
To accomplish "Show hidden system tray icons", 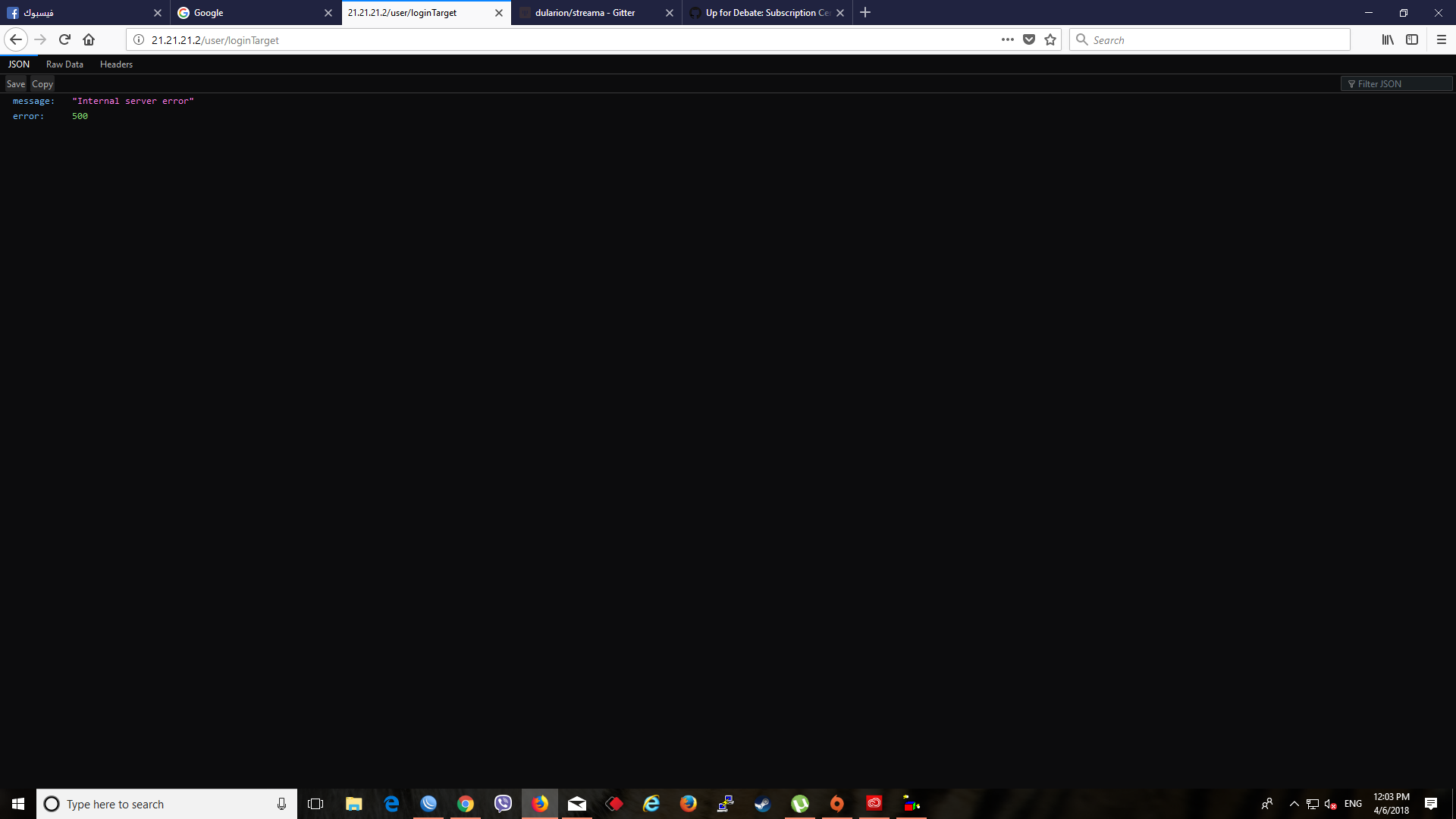I will [1294, 804].
